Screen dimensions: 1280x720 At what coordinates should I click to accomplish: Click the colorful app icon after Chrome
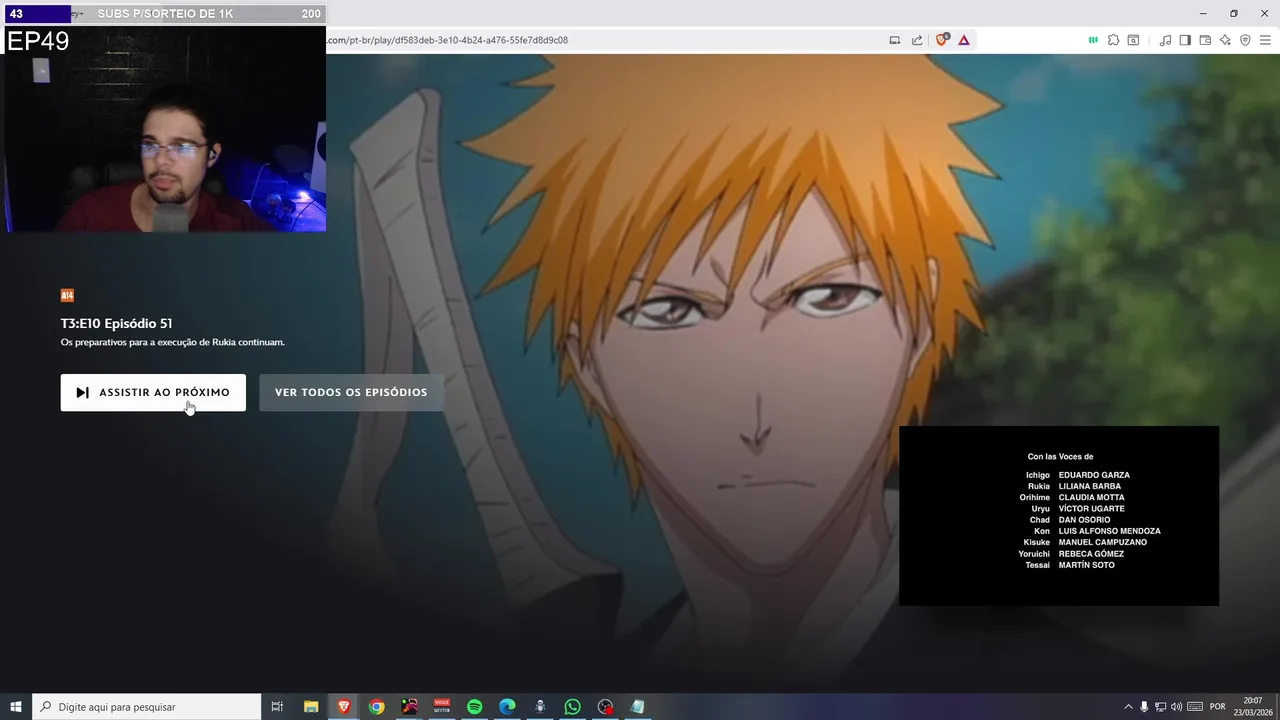(x=409, y=707)
